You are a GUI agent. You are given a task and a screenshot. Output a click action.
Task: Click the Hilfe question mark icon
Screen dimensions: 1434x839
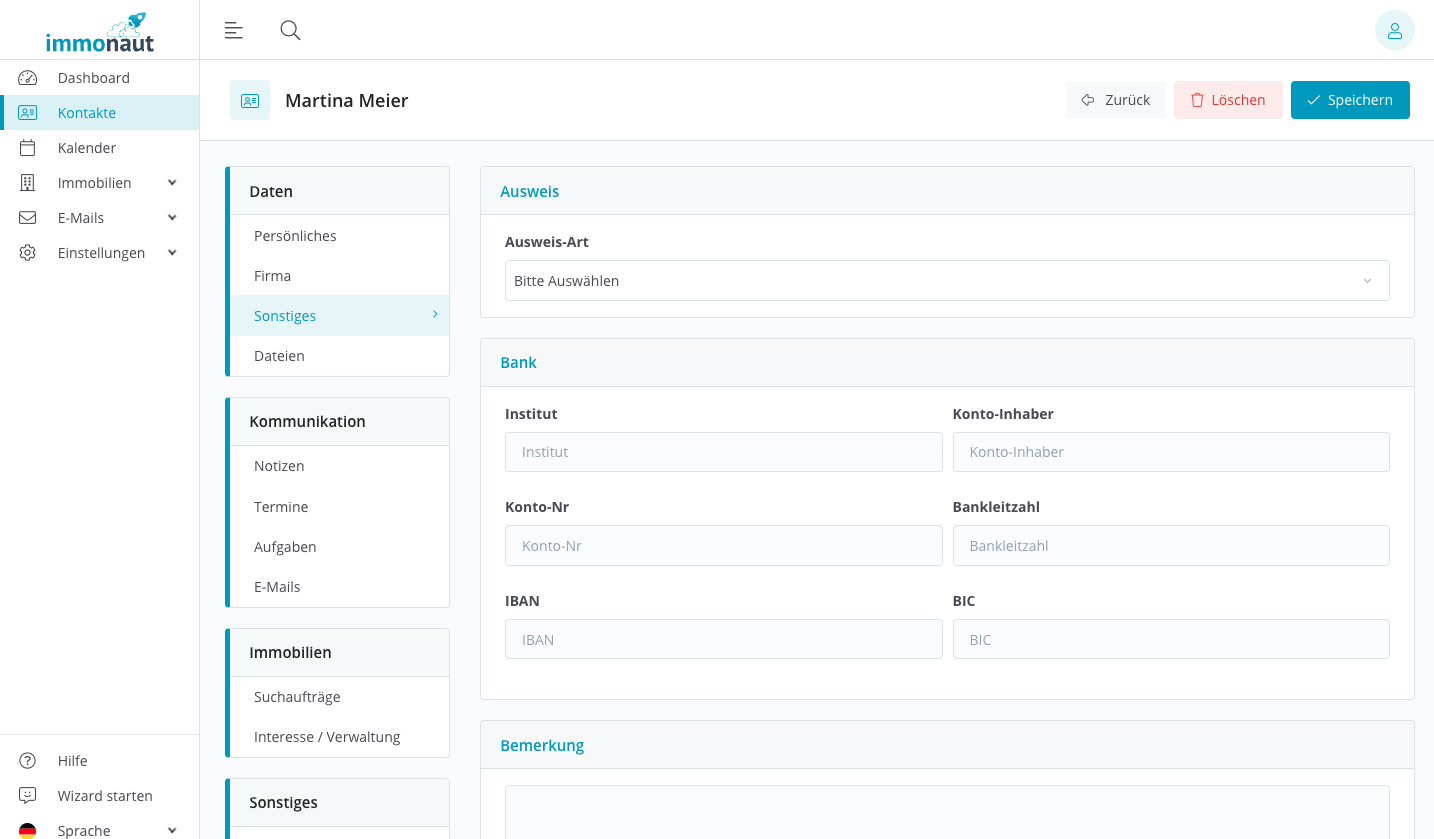[28, 761]
